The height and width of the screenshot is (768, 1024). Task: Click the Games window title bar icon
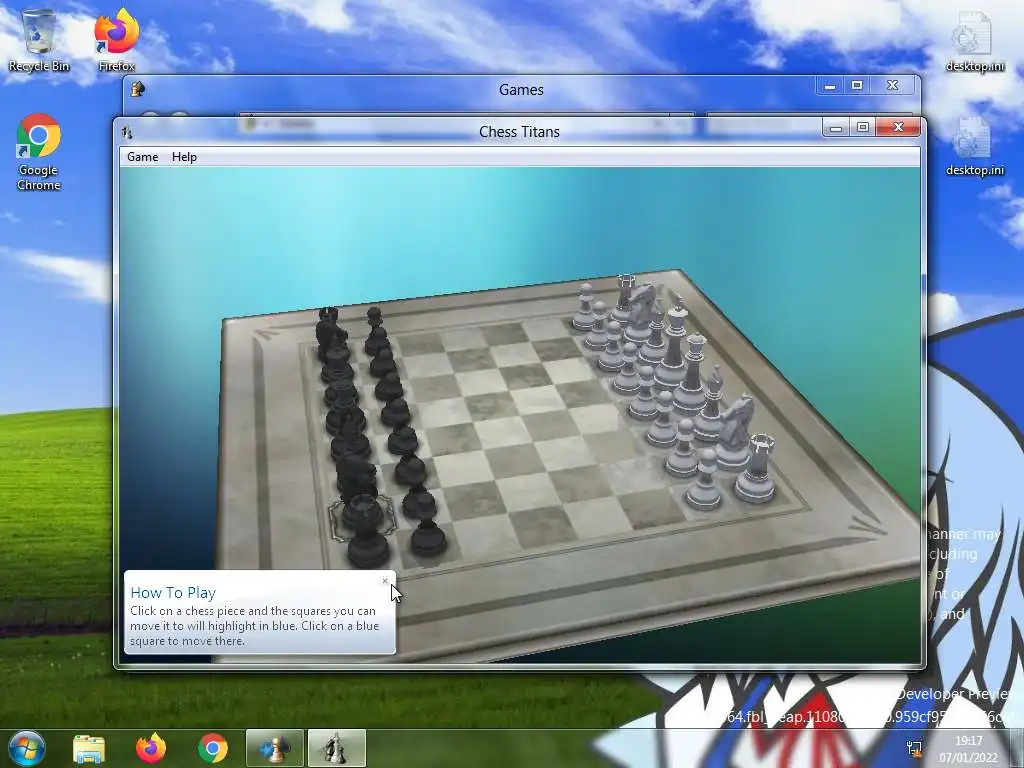[137, 89]
